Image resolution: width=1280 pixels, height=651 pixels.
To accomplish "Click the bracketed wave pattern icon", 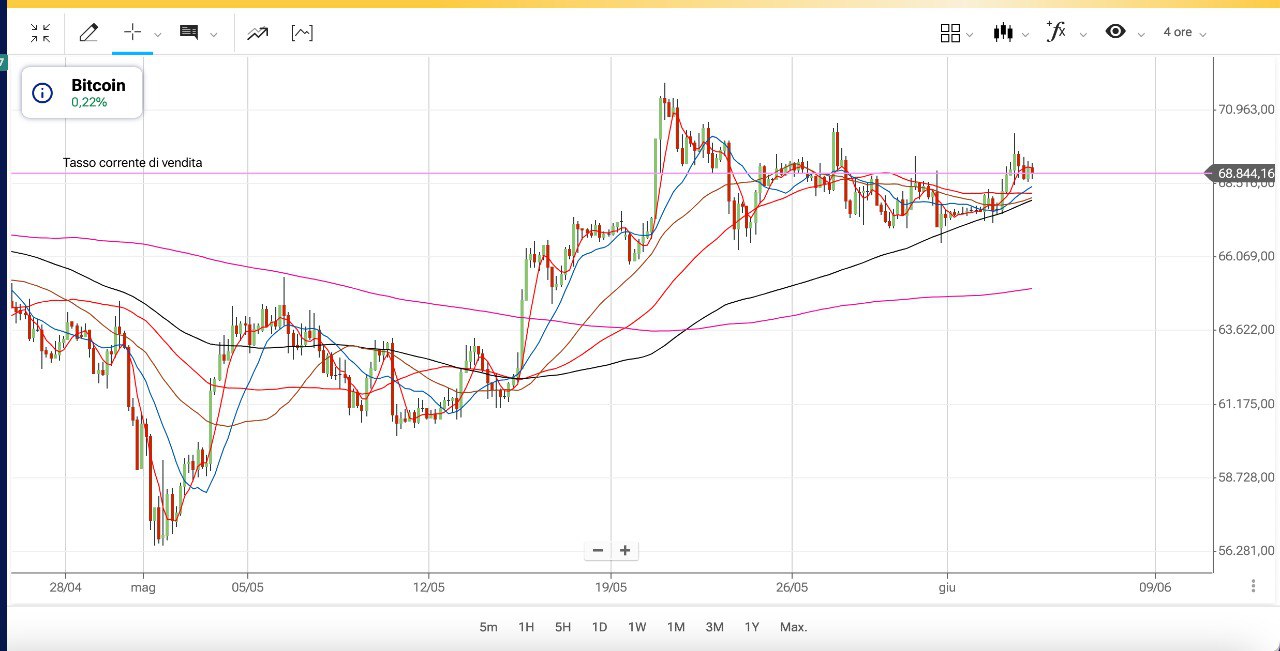I will pyautogui.click(x=302, y=33).
